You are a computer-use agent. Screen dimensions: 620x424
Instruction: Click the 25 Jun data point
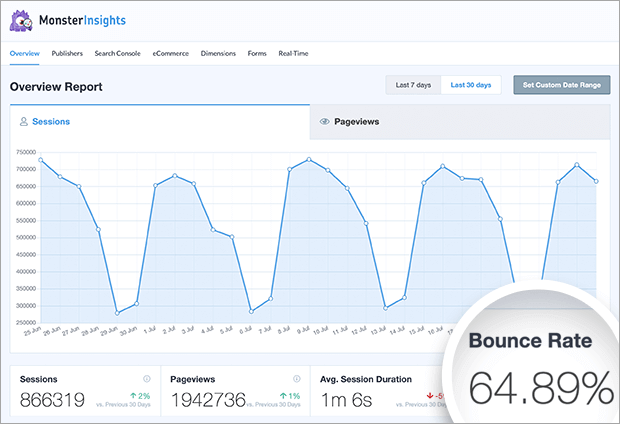(x=40, y=160)
